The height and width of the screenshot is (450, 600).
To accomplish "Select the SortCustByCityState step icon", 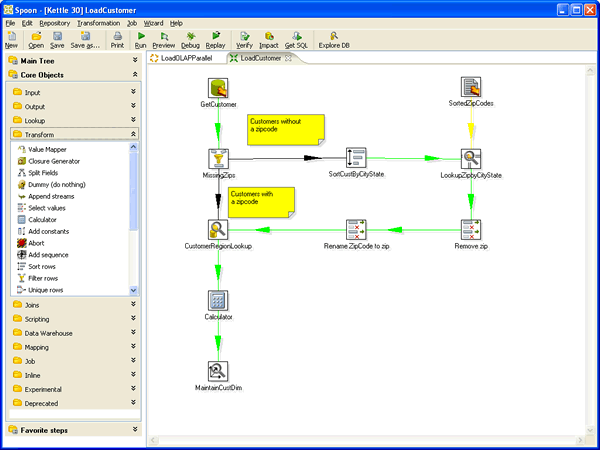I will click(356, 158).
